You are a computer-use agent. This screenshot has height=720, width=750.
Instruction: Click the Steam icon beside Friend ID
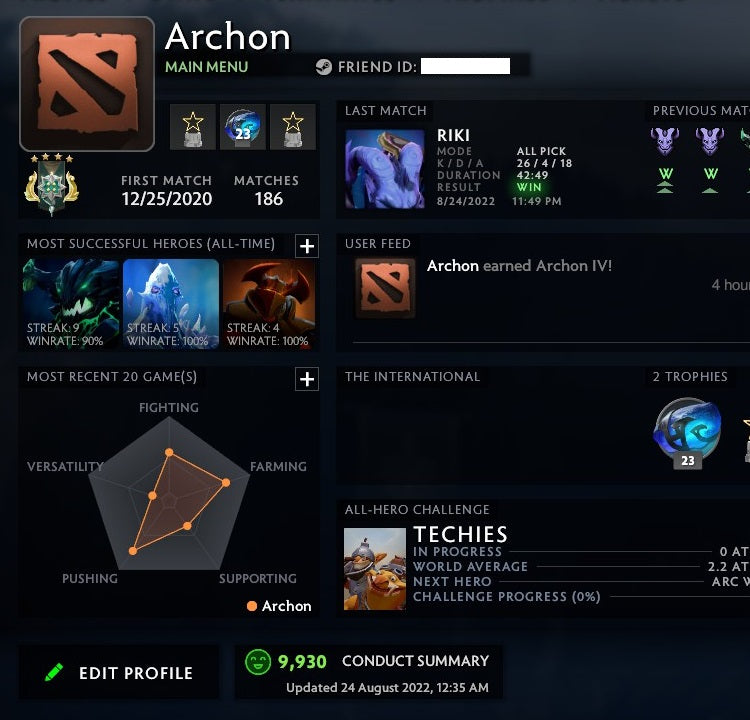click(x=323, y=67)
